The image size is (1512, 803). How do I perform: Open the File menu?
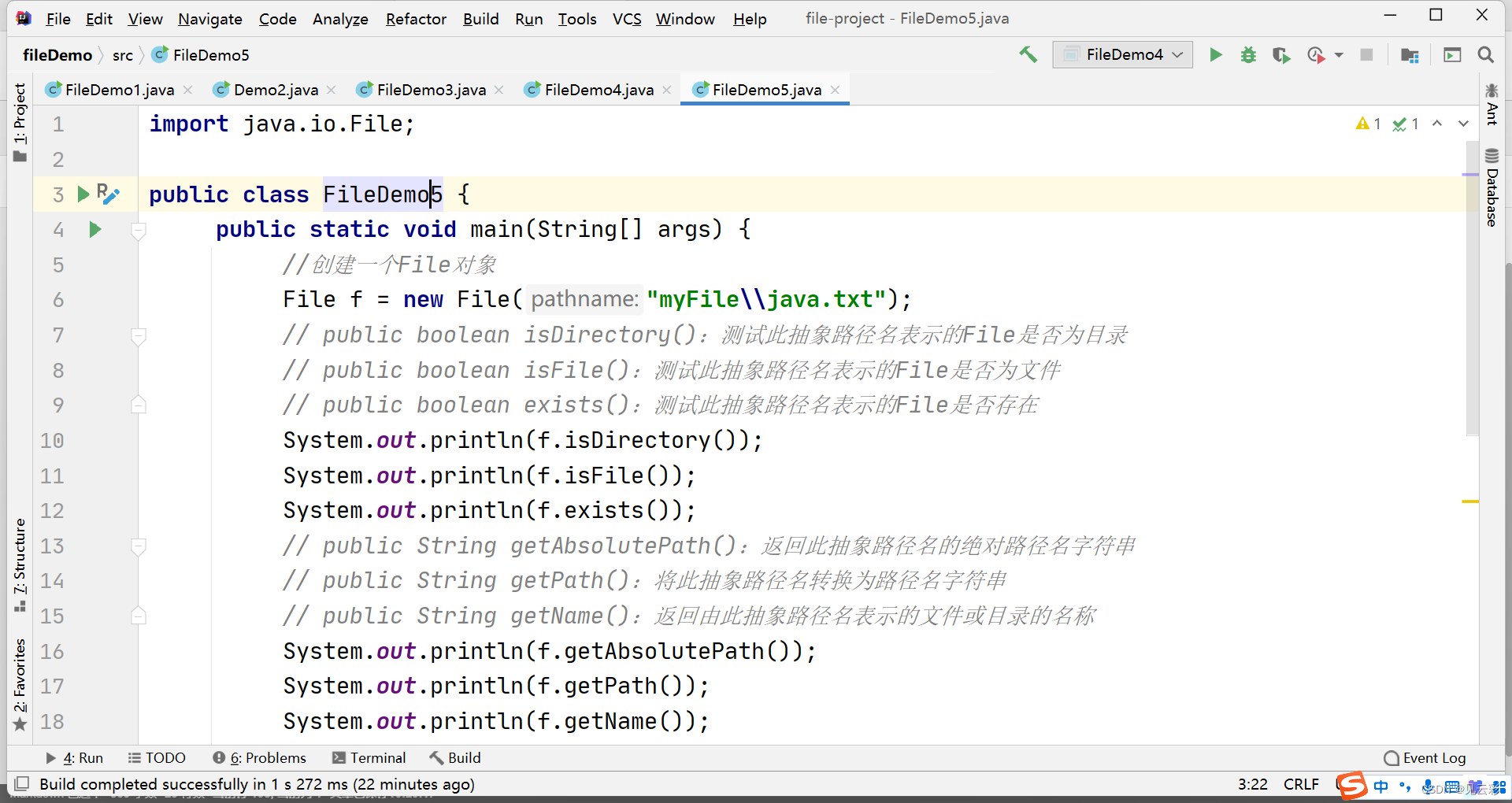pos(58,19)
